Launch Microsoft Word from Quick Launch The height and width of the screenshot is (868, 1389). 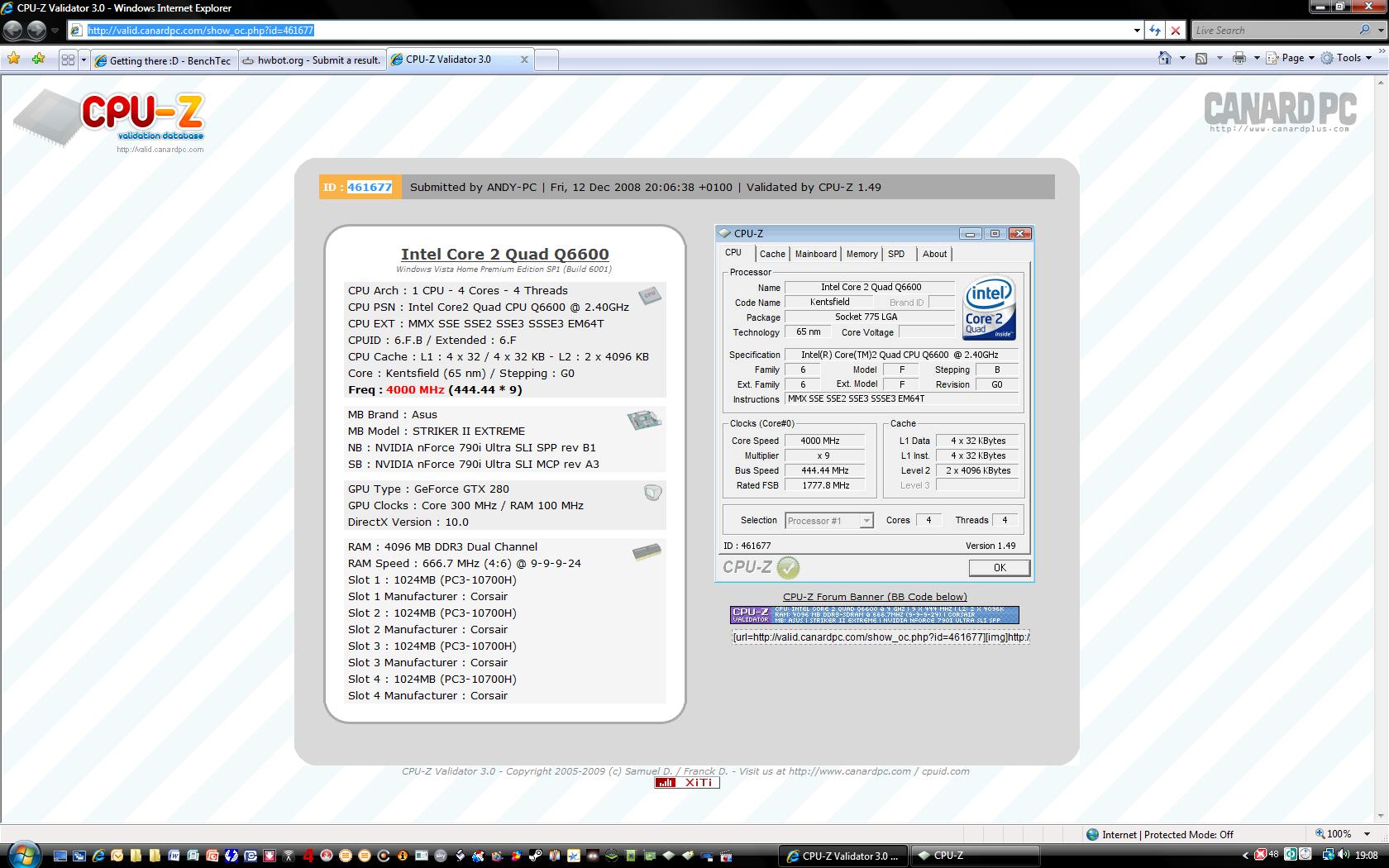[174, 856]
